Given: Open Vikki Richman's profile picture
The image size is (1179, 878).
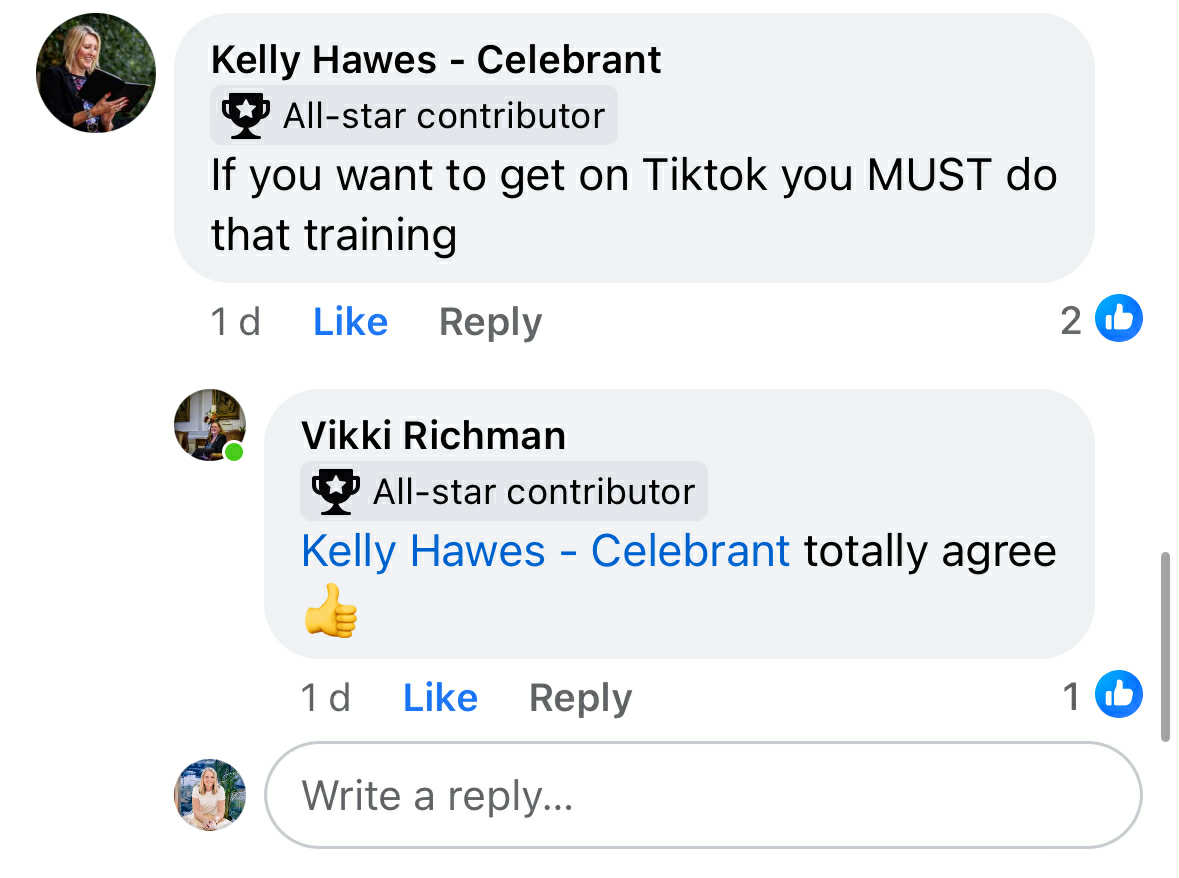Looking at the screenshot, I should click(x=209, y=424).
